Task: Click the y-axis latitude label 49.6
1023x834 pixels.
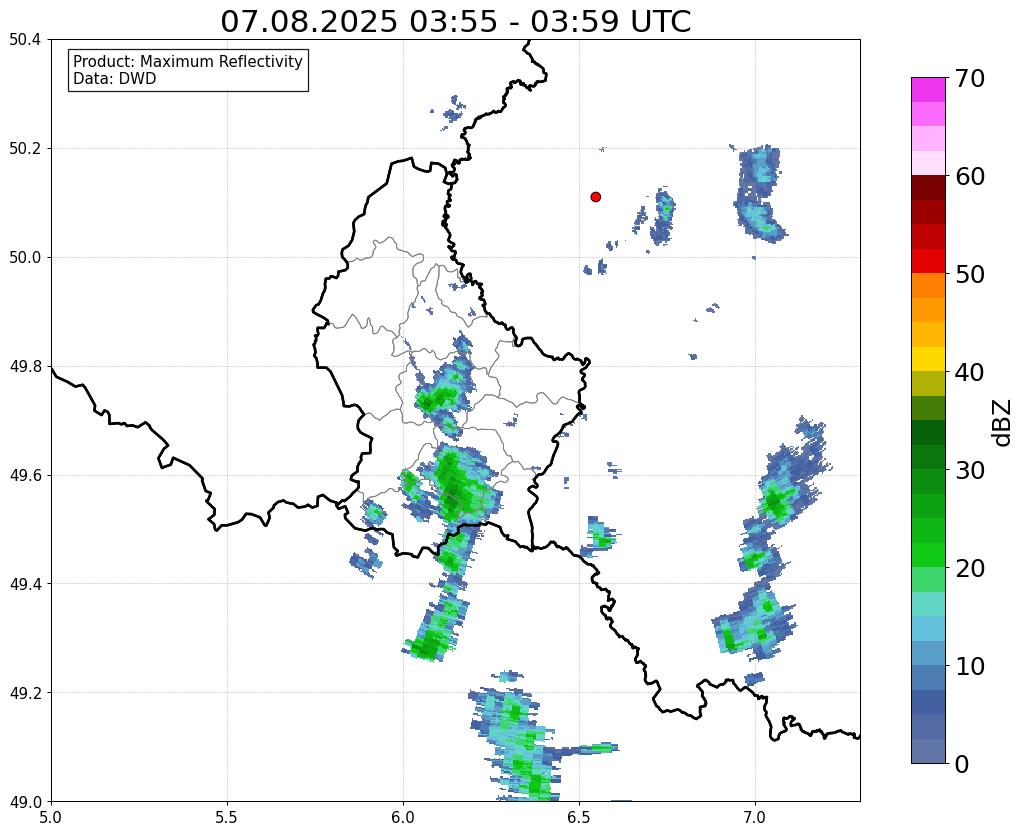Action: pyautogui.click(x=25, y=475)
